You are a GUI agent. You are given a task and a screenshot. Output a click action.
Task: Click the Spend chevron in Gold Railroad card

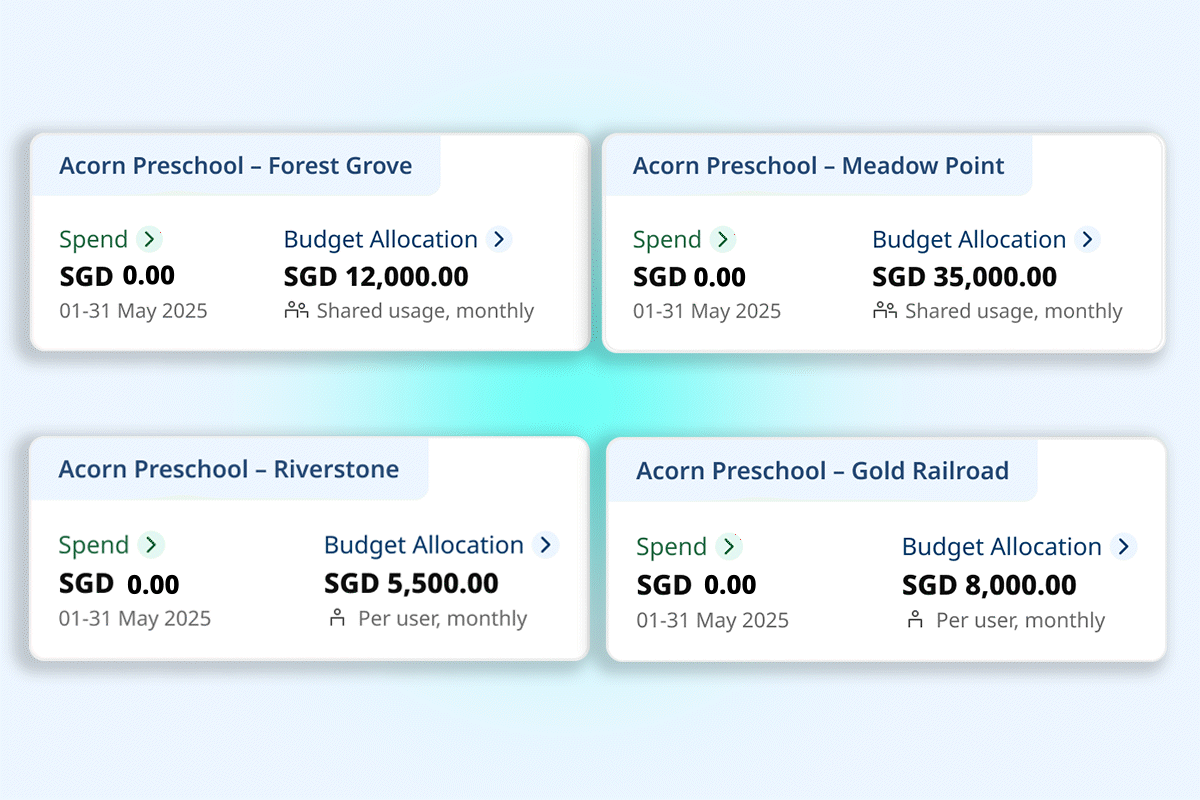point(729,547)
